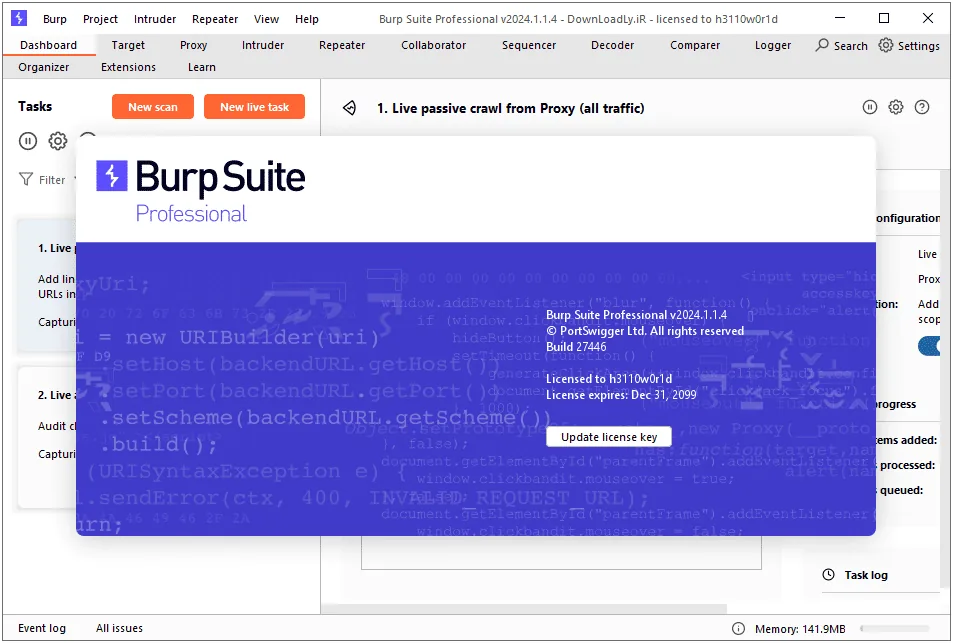The height and width of the screenshot is (643, 953).
Task: Switch to the Proxy tab
Action: pos(193,45)
